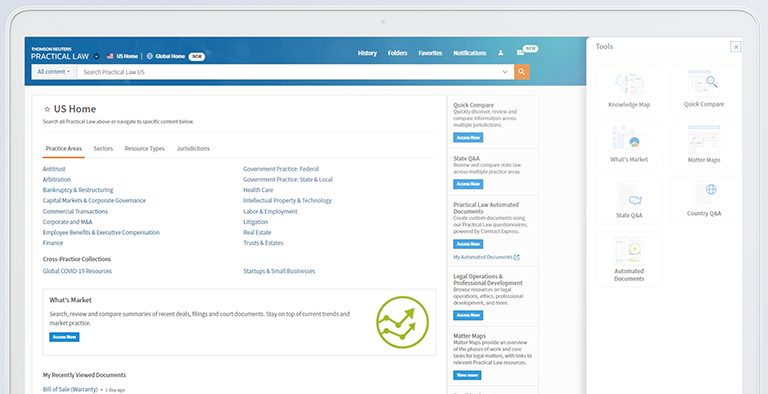
Task: Open Matter Maps from Tools panel
Action: tap(703, 145)
